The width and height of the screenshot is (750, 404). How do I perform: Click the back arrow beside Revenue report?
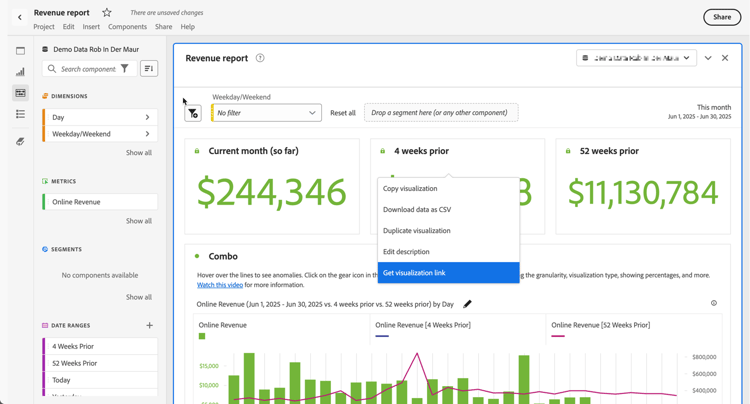(x=20, y=17)
